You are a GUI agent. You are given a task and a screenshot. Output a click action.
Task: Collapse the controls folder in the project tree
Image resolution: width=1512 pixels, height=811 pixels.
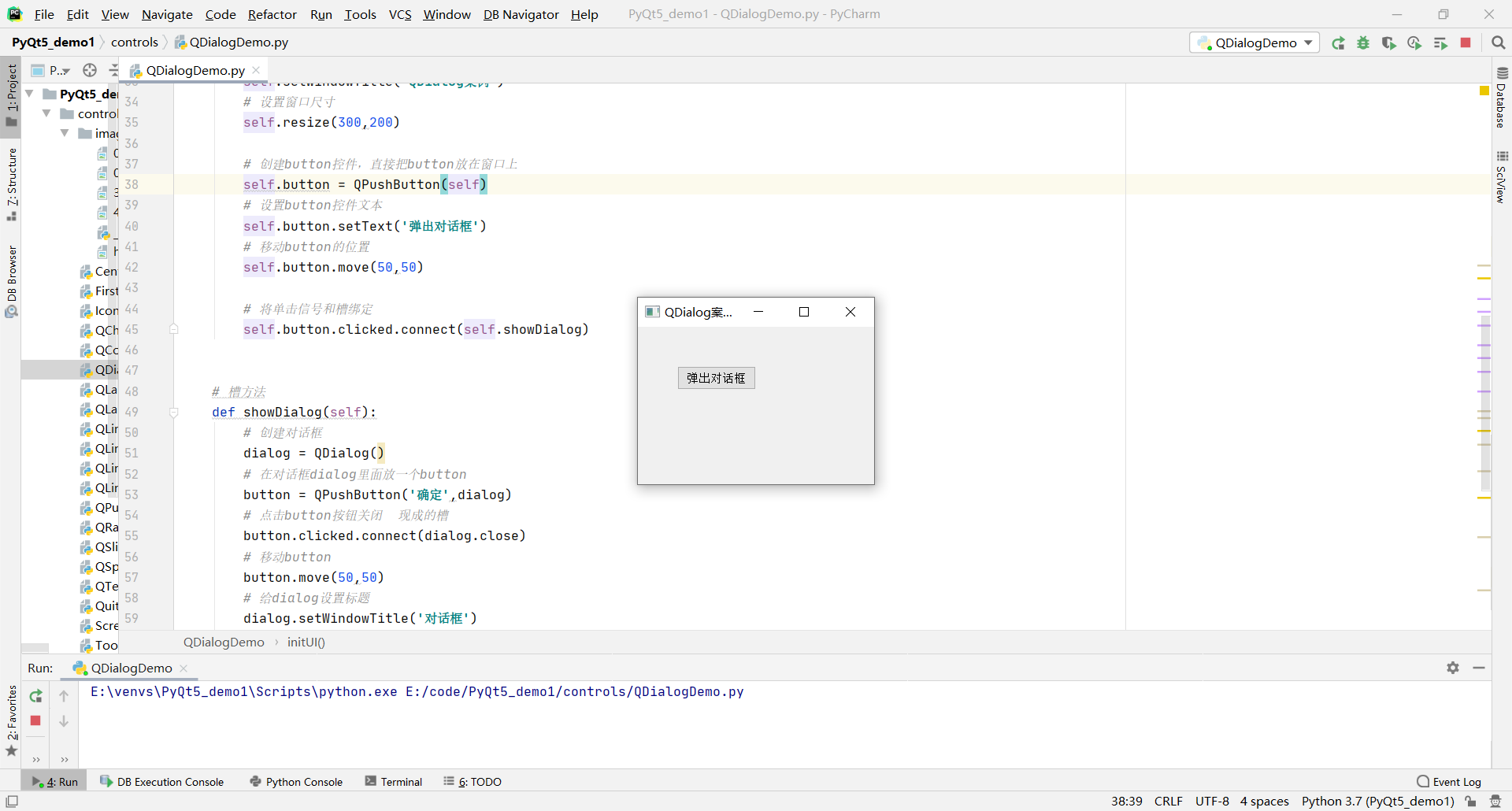(47, 113)
